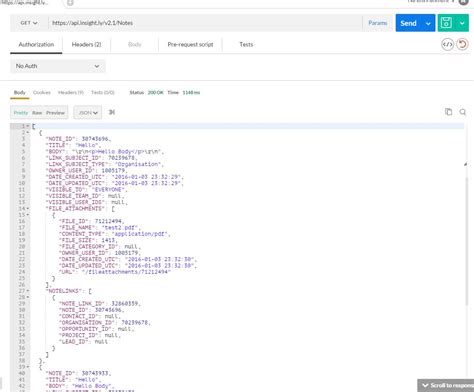Screen dimensions: 474x392
Task: Click the "Organisation" value
Action: point(138,164)
